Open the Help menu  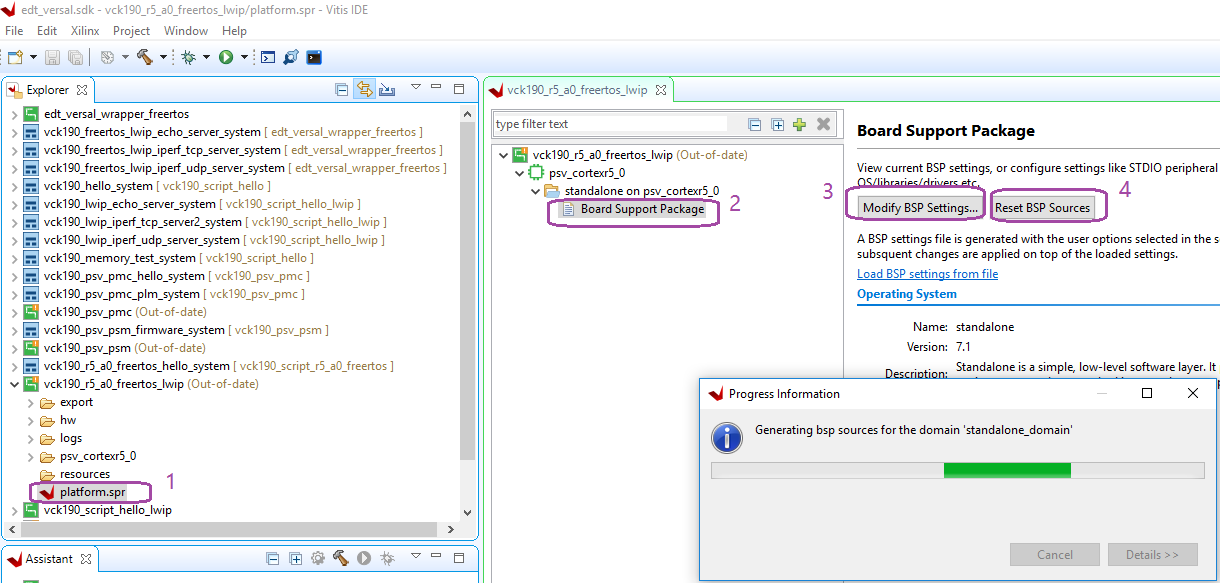(234, 31)
